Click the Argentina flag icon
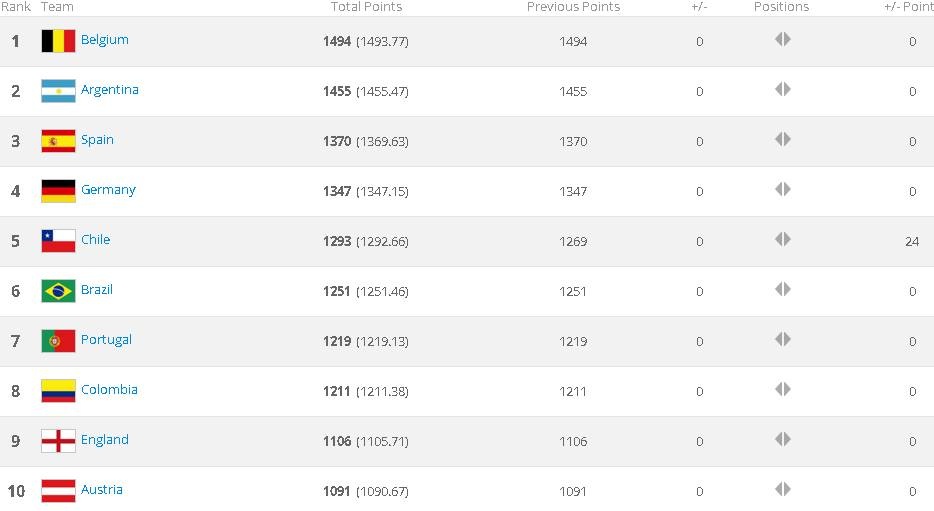This screenshot has height=511, width=934. (58, 91)
